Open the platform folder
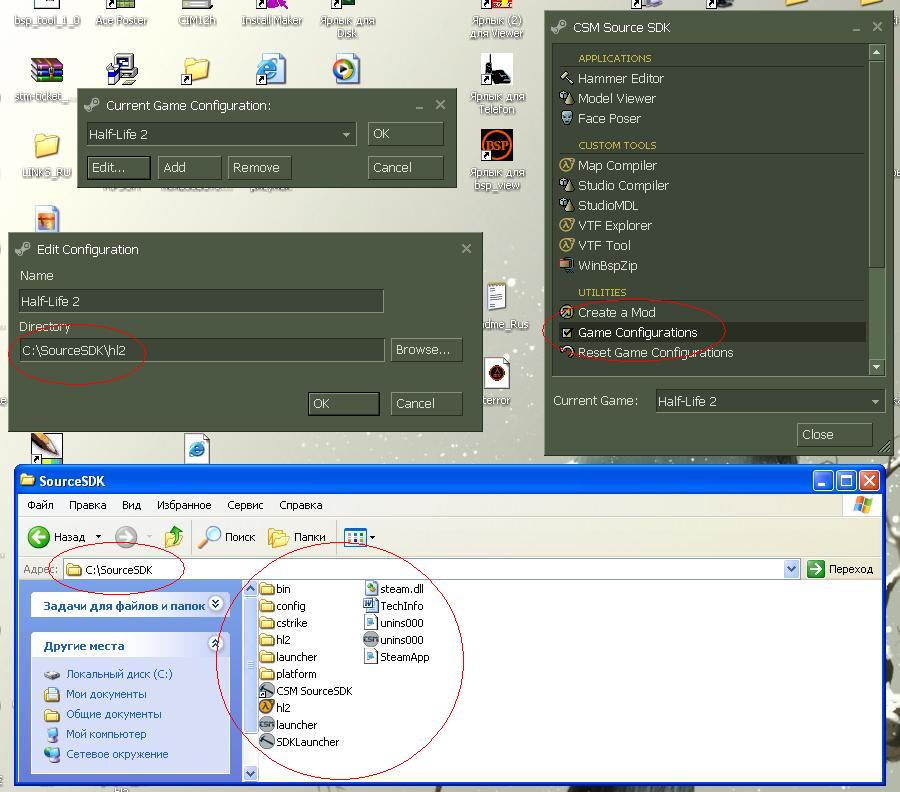900x792 pixels. (288, 674)
